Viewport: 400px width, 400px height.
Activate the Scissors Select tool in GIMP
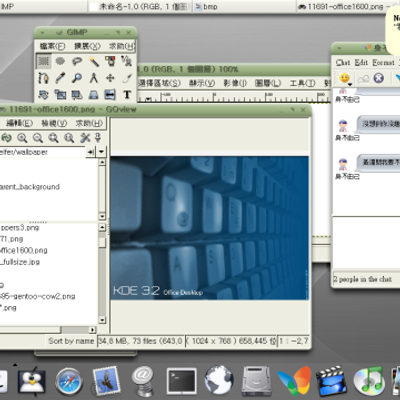127,61
